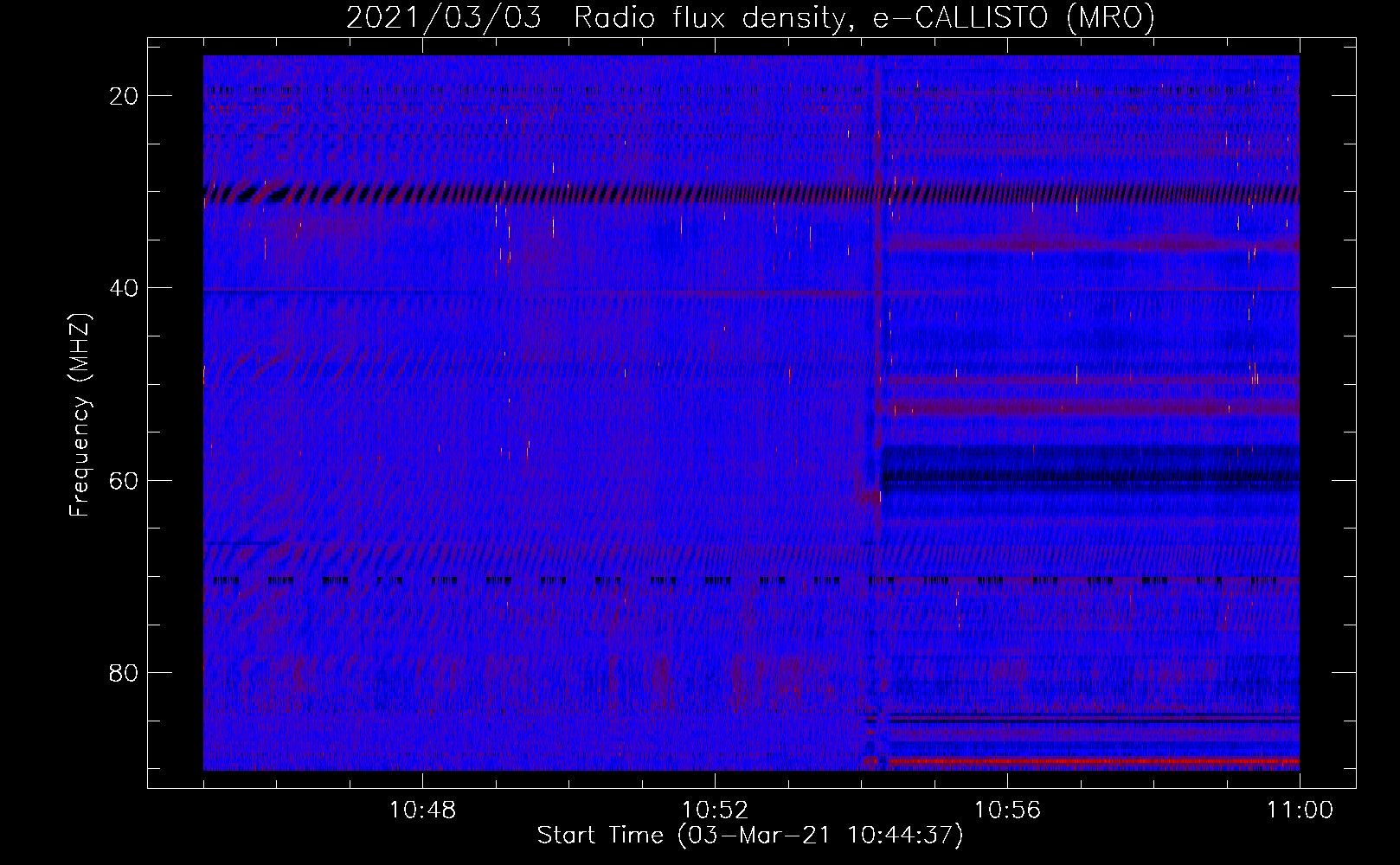Click the black striped interference band near 30 MHz
The height and width of the screenshot is (865, 1400).
coord(751,194)
